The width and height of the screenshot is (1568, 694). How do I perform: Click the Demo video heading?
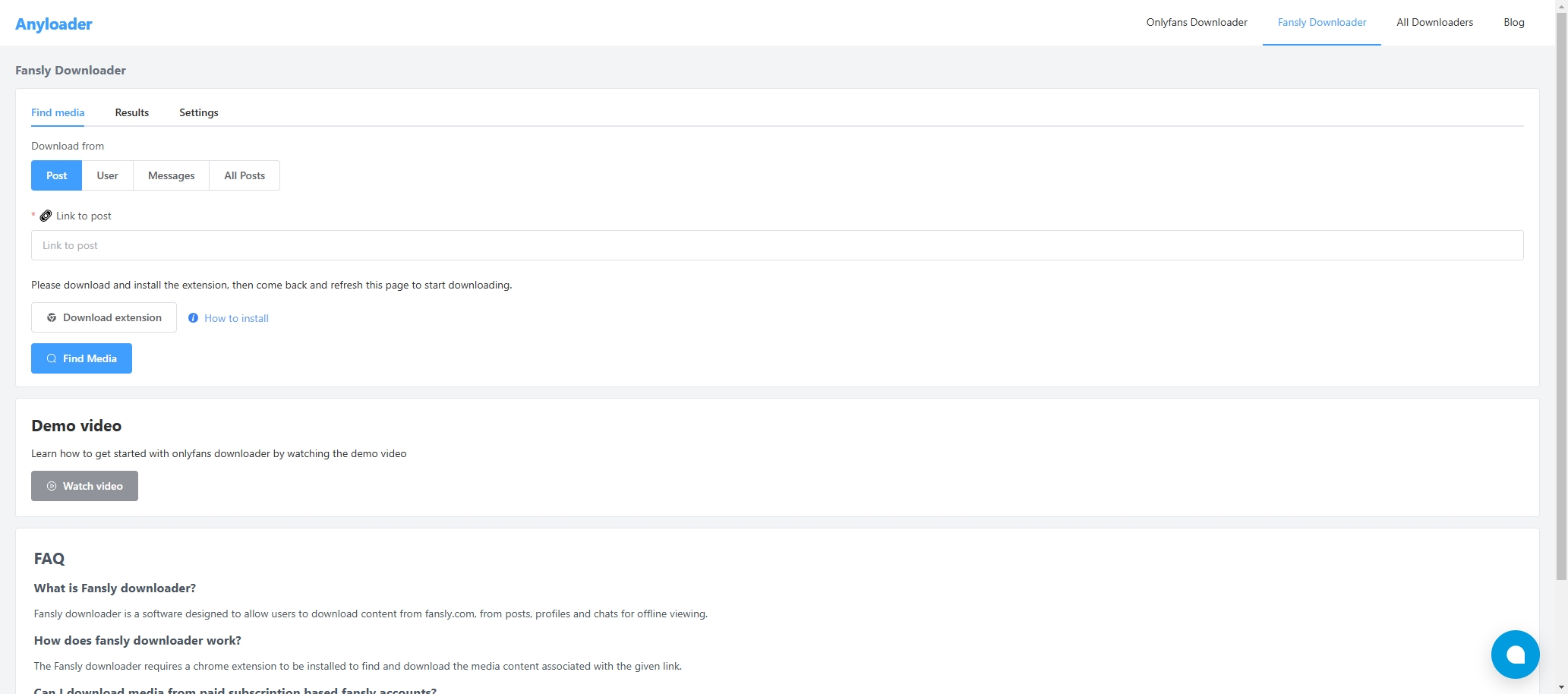(x=76, y=426)
